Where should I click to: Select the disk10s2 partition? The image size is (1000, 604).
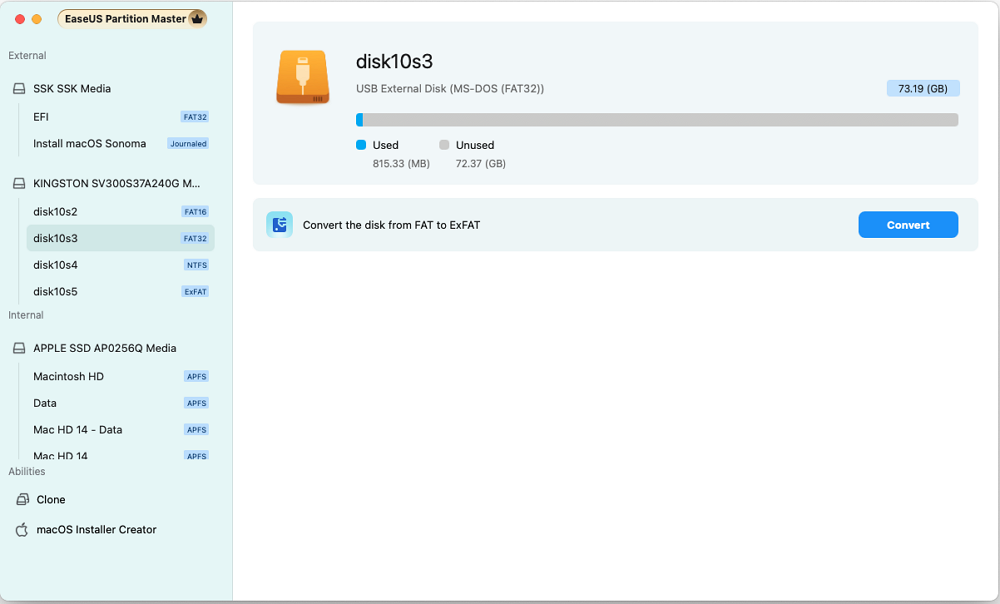click(x=121, y=212)
